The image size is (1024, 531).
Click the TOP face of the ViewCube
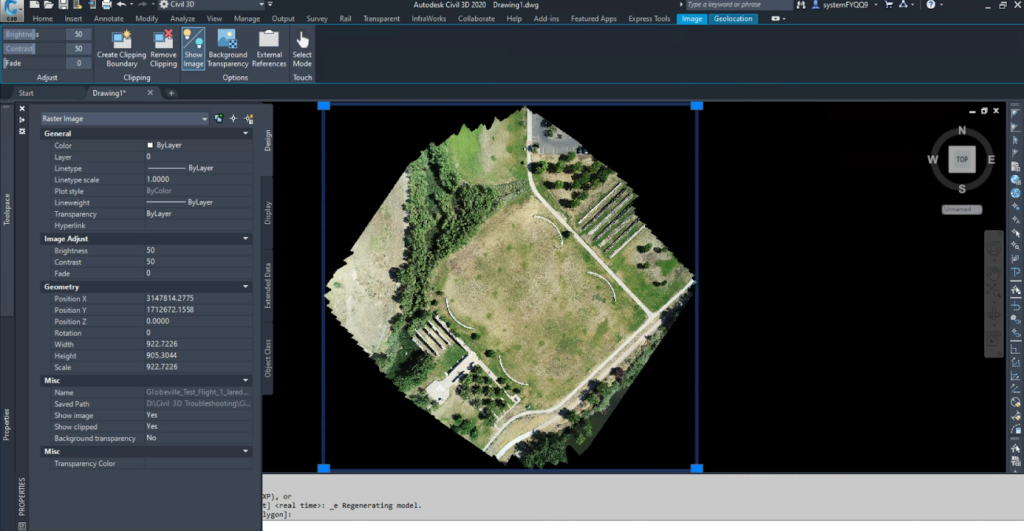[961, 159]
